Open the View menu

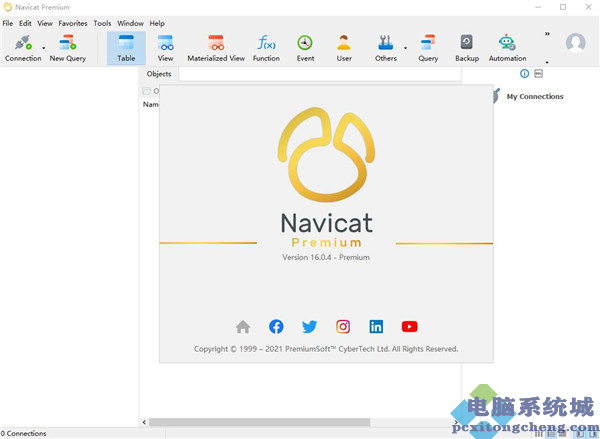click(x=45, y=23)
